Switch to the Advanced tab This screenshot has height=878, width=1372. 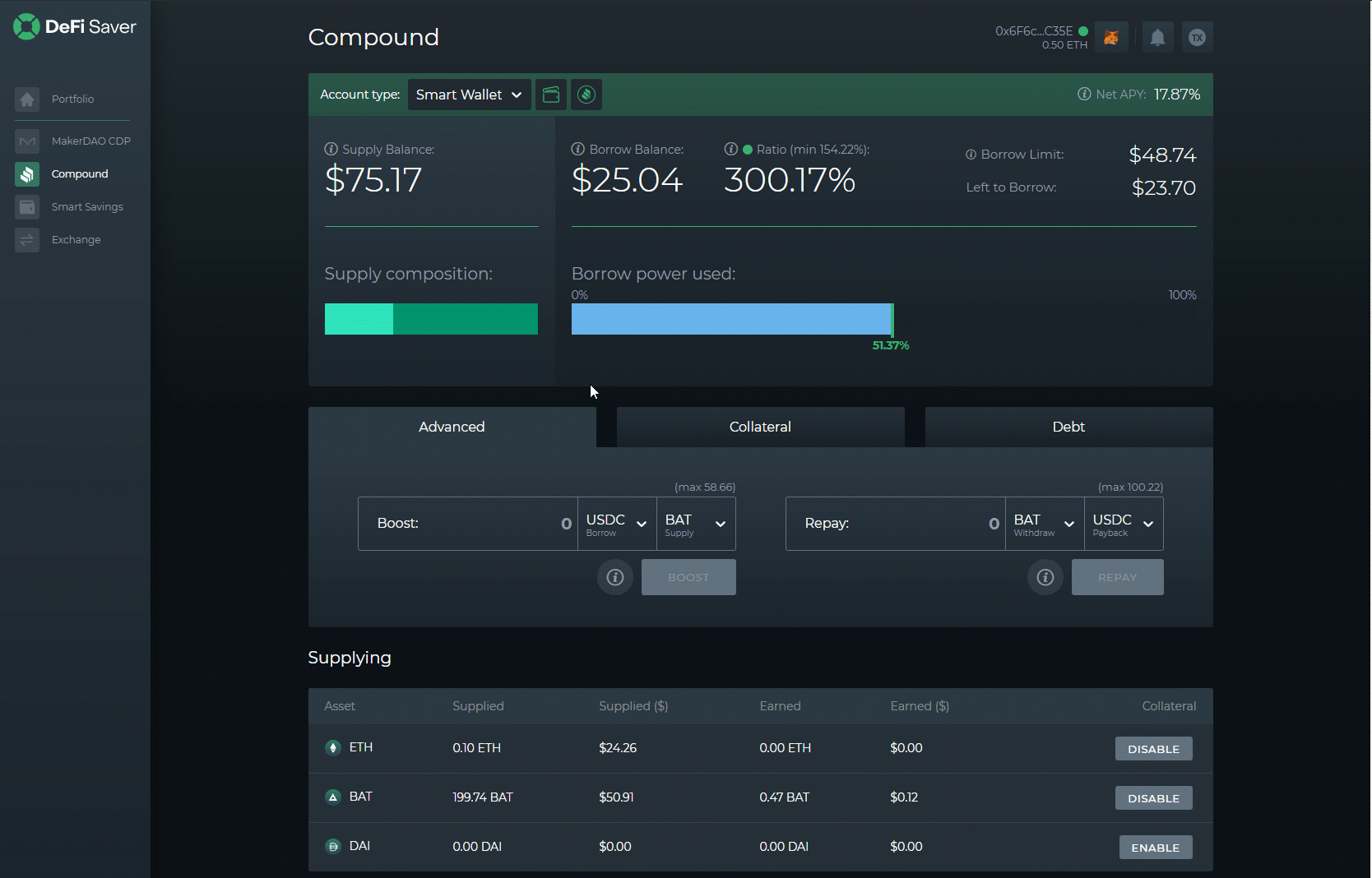(452, 427)
